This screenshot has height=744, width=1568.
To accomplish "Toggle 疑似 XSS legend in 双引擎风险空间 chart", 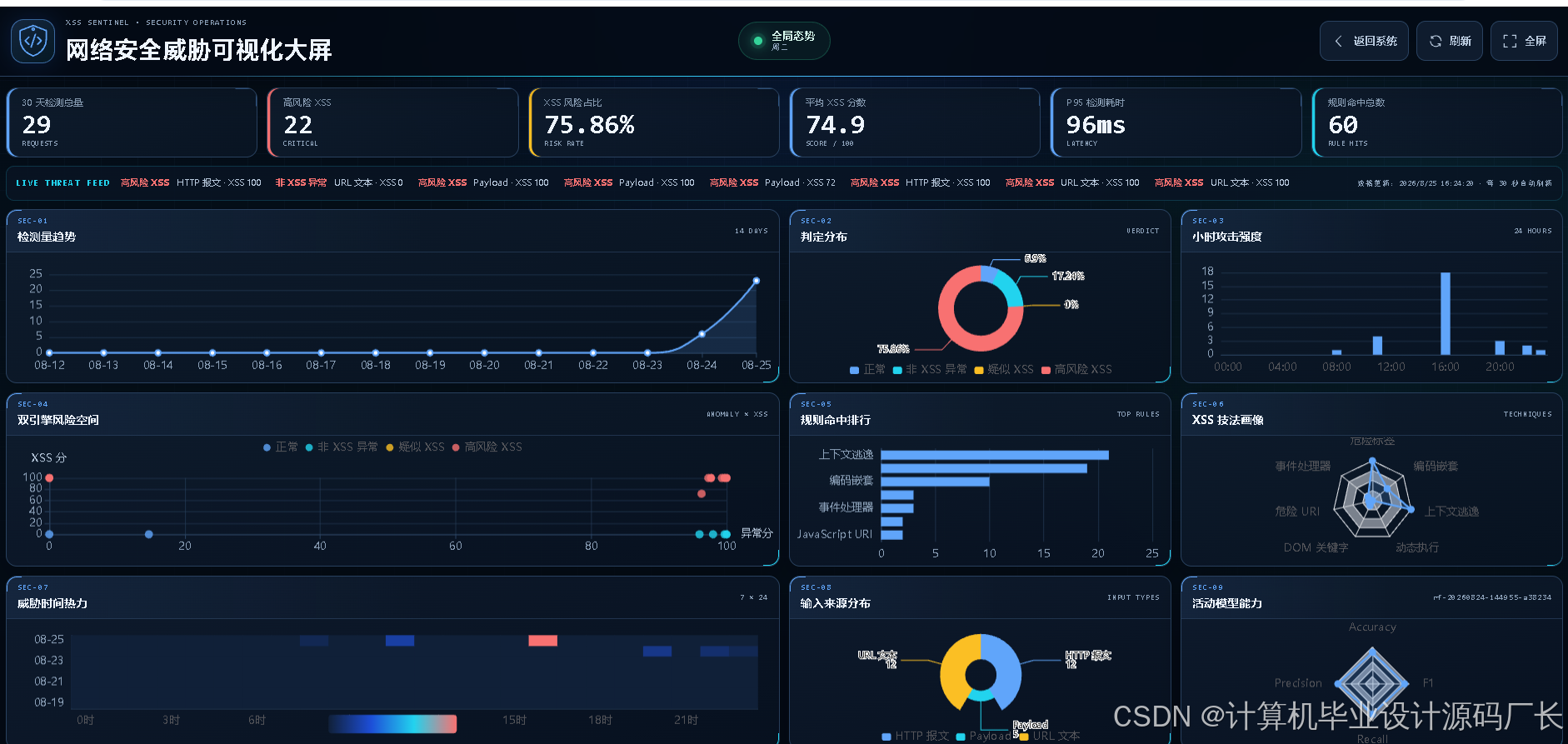I will [415, 447].
